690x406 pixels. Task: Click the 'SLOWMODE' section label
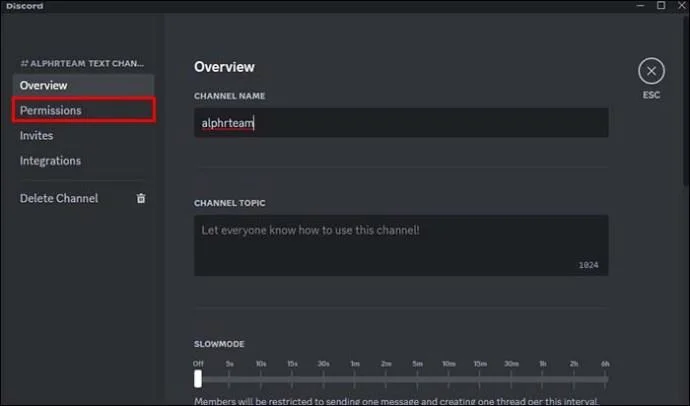(x=219, y=344)
